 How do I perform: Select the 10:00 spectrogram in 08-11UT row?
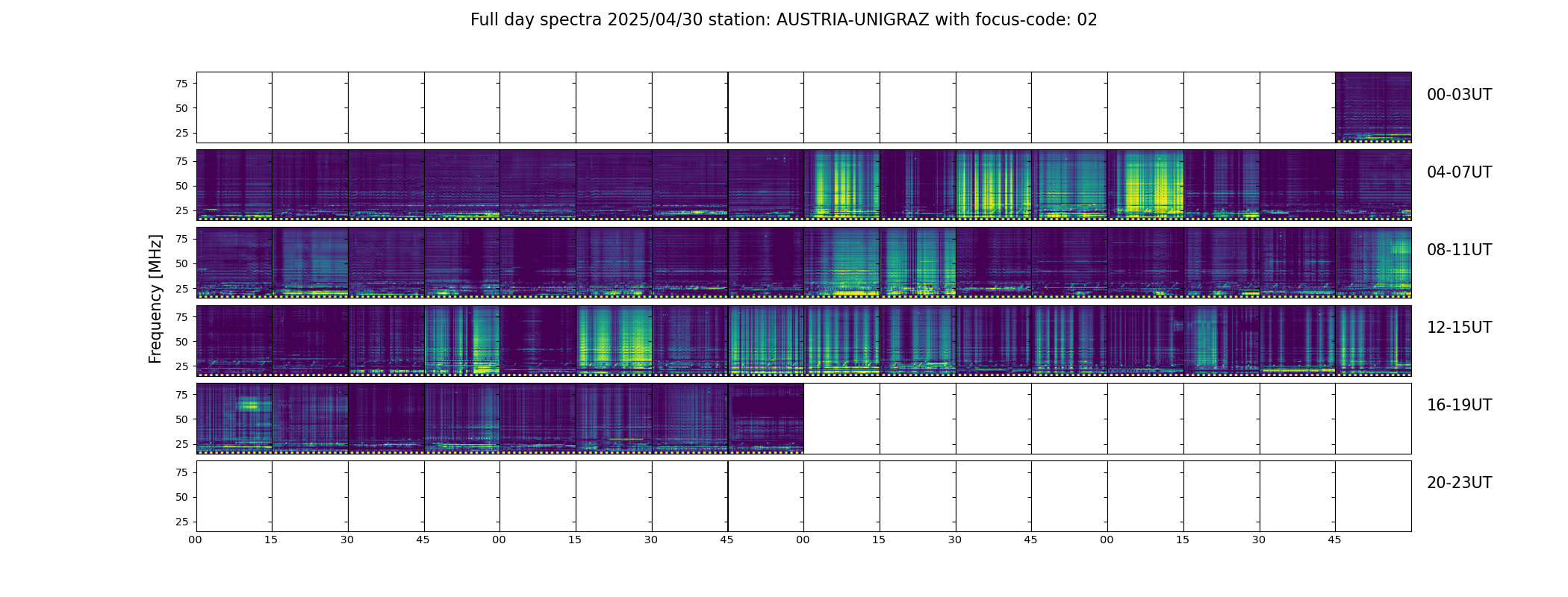pos(841,263)
